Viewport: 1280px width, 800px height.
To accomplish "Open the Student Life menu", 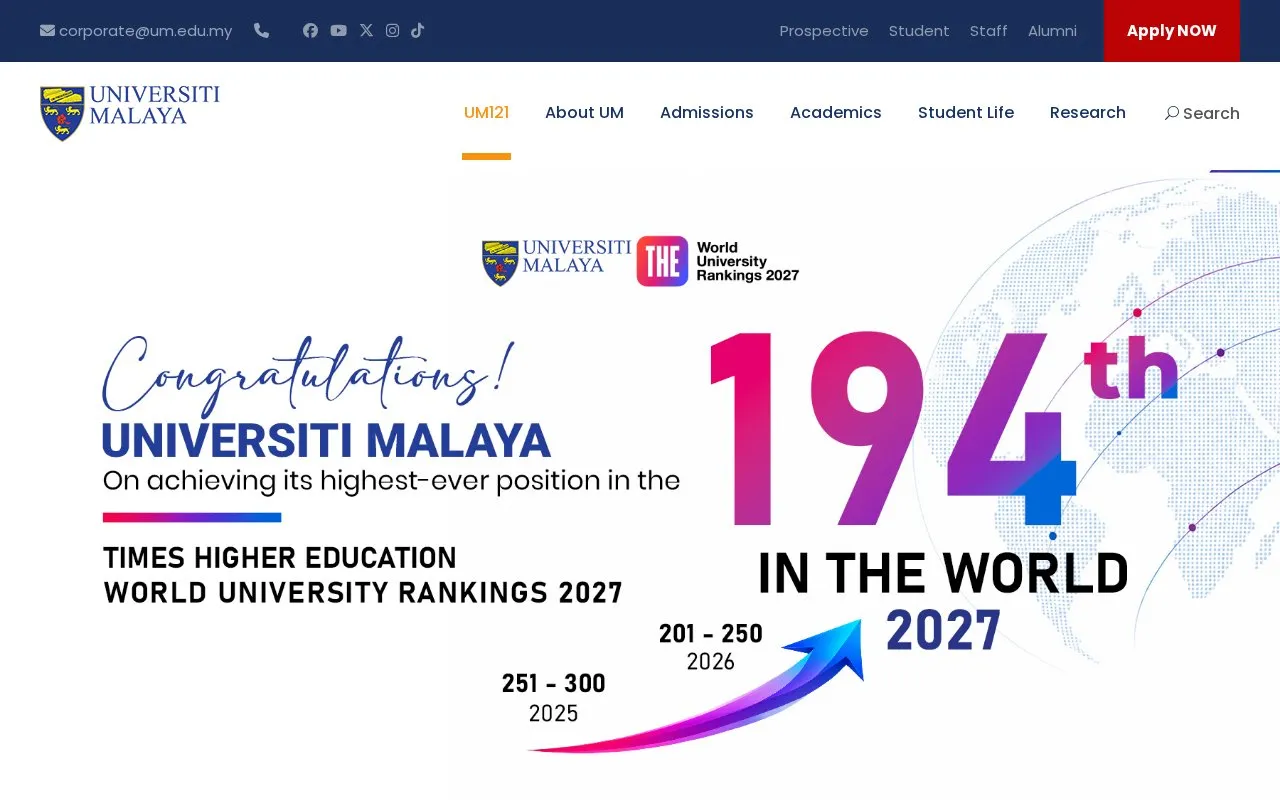I will point(966,112).
